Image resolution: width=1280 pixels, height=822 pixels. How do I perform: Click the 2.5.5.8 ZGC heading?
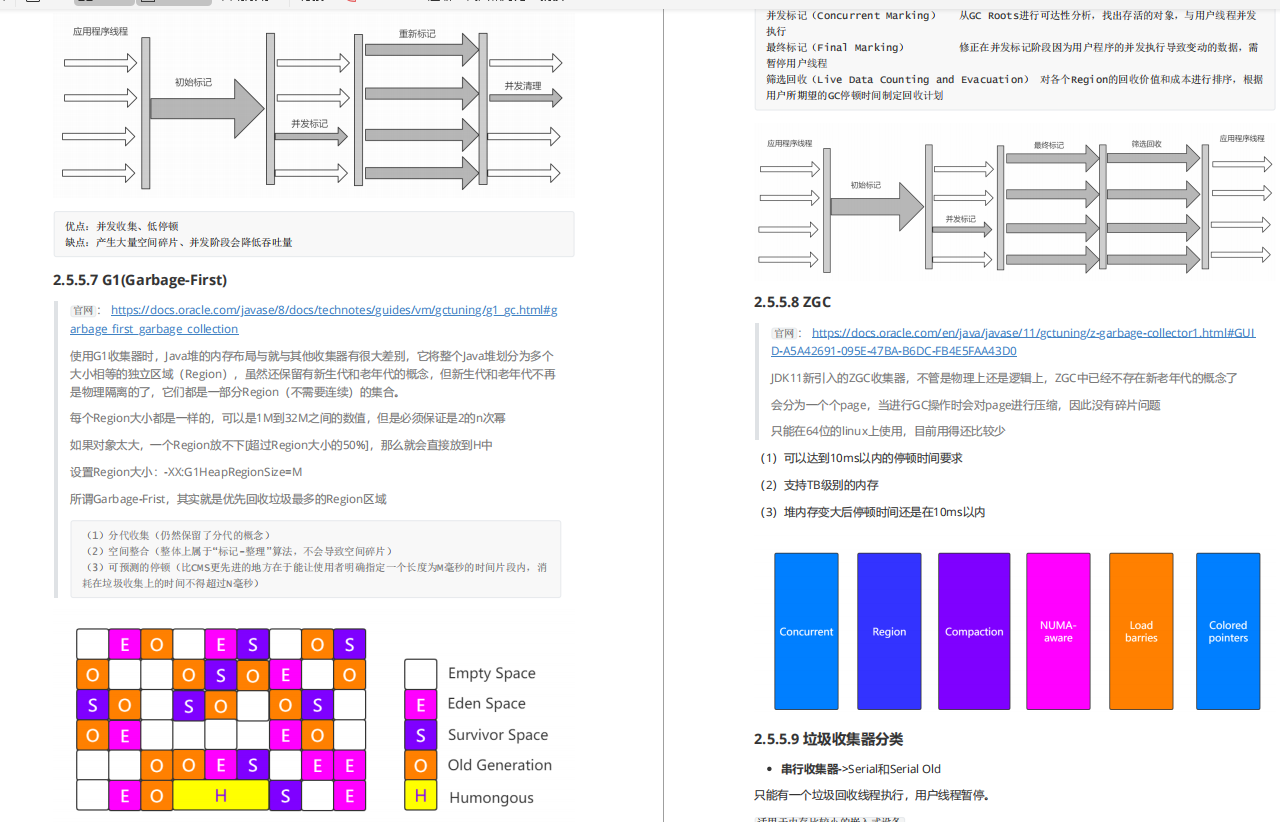click(792, 302)
